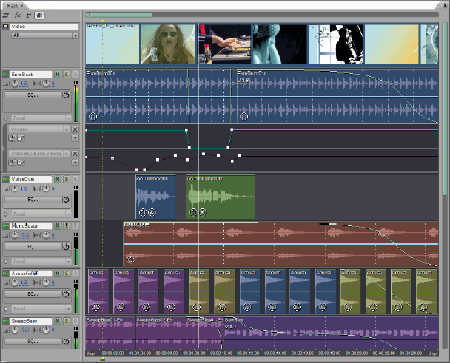Expand automation lanes on the VoiceOver track
The width and height of the screenshot is (450, 363).
coord(5,214)
